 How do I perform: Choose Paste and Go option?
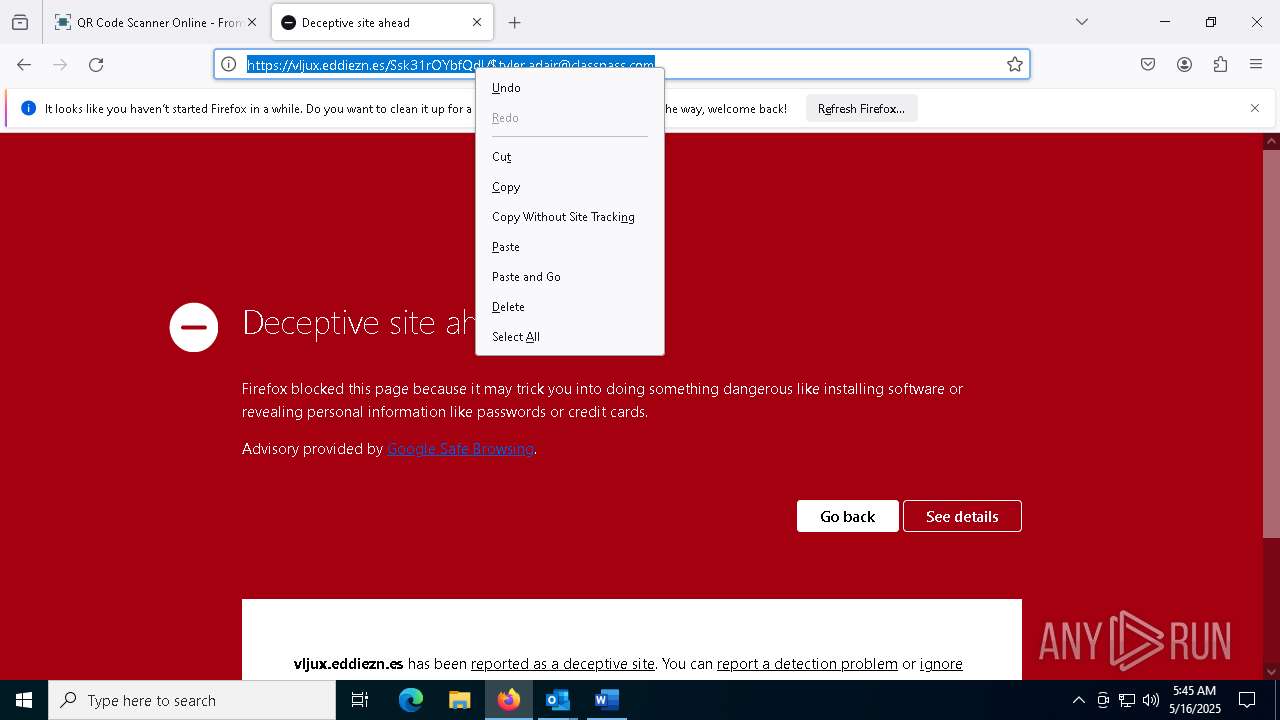tap(570, 277)
